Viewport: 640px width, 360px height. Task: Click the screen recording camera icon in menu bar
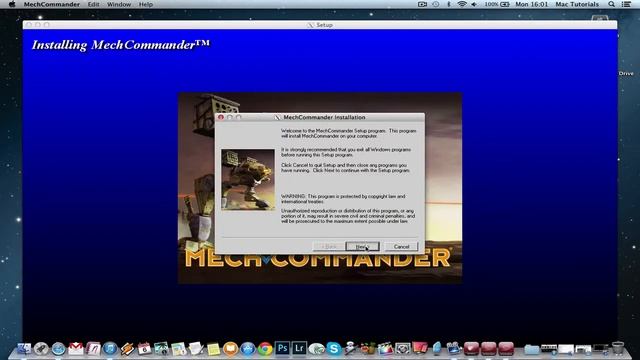click(422, 4)
